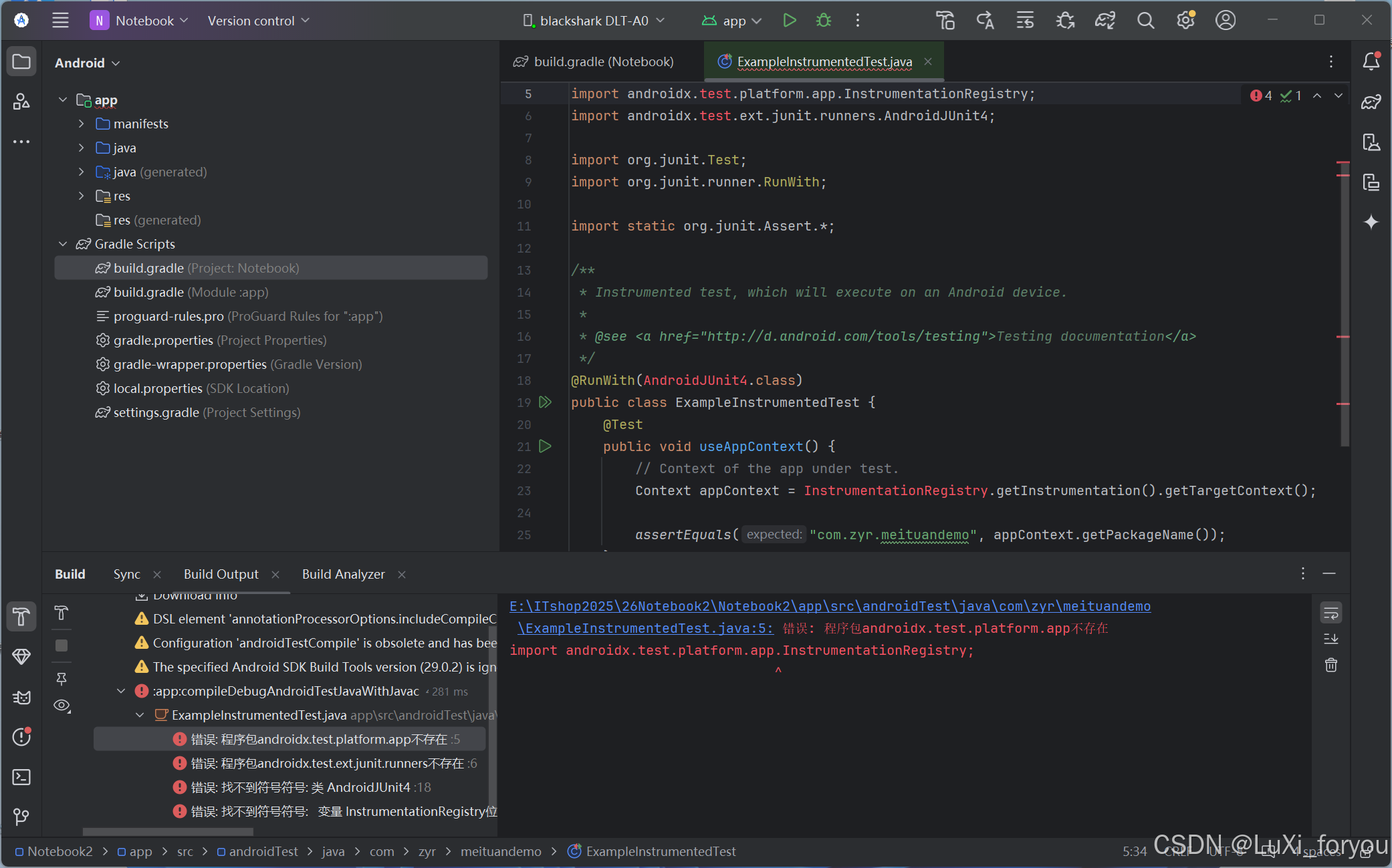Switch to the Build Analyzer tab
The width and height of the screenshot is (1392, 868).
(x=343, y=574)
